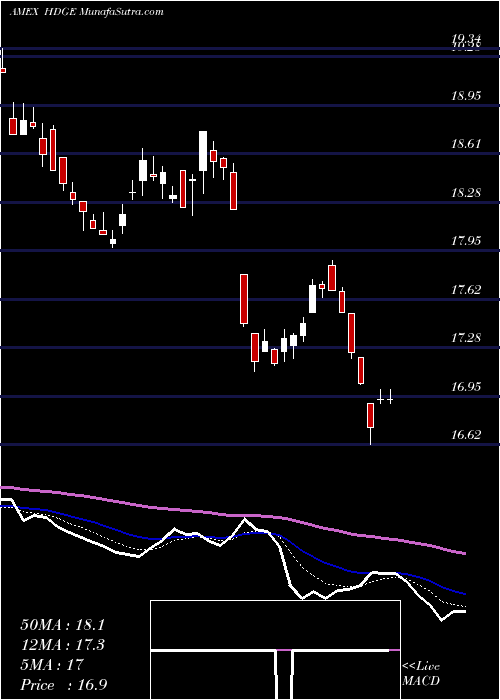
Task: Click the 18.61 price axis label
Action: pos(466,144)
